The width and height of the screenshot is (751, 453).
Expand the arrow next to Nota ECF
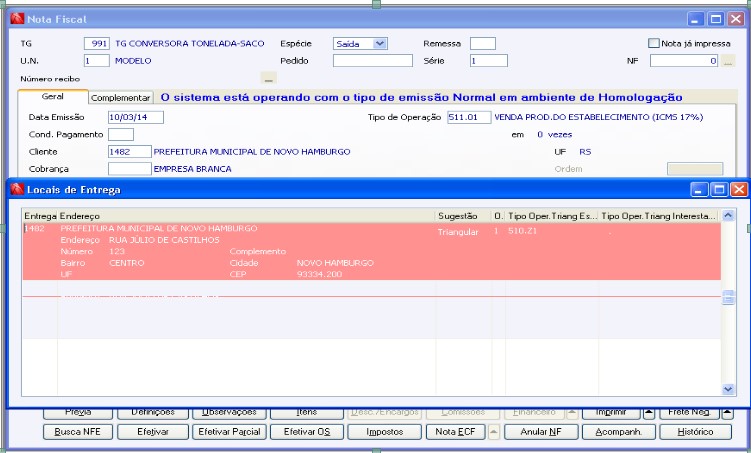[494, 432]
